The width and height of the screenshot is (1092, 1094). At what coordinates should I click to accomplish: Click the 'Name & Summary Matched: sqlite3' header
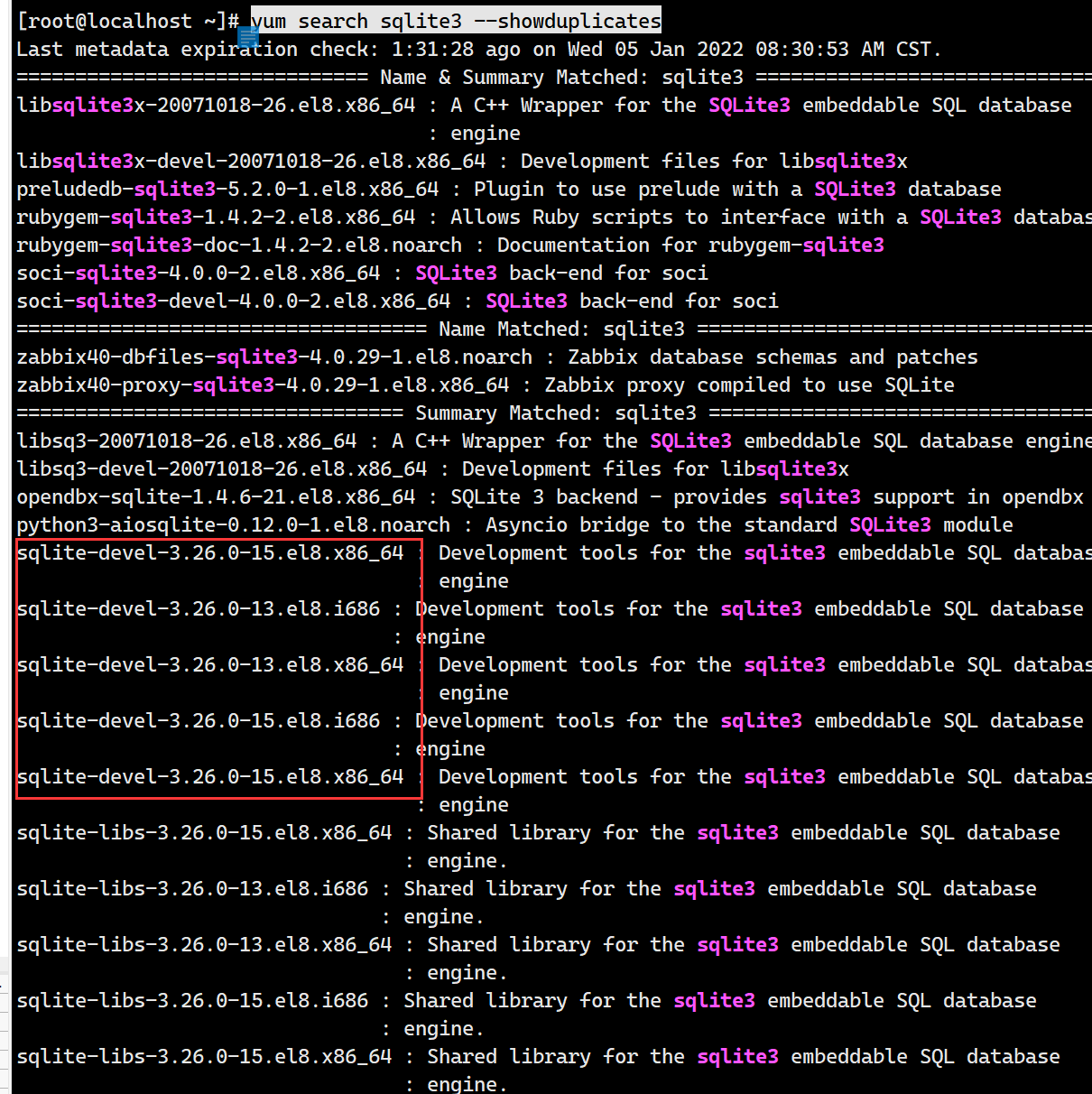click(x=561, y=77)
